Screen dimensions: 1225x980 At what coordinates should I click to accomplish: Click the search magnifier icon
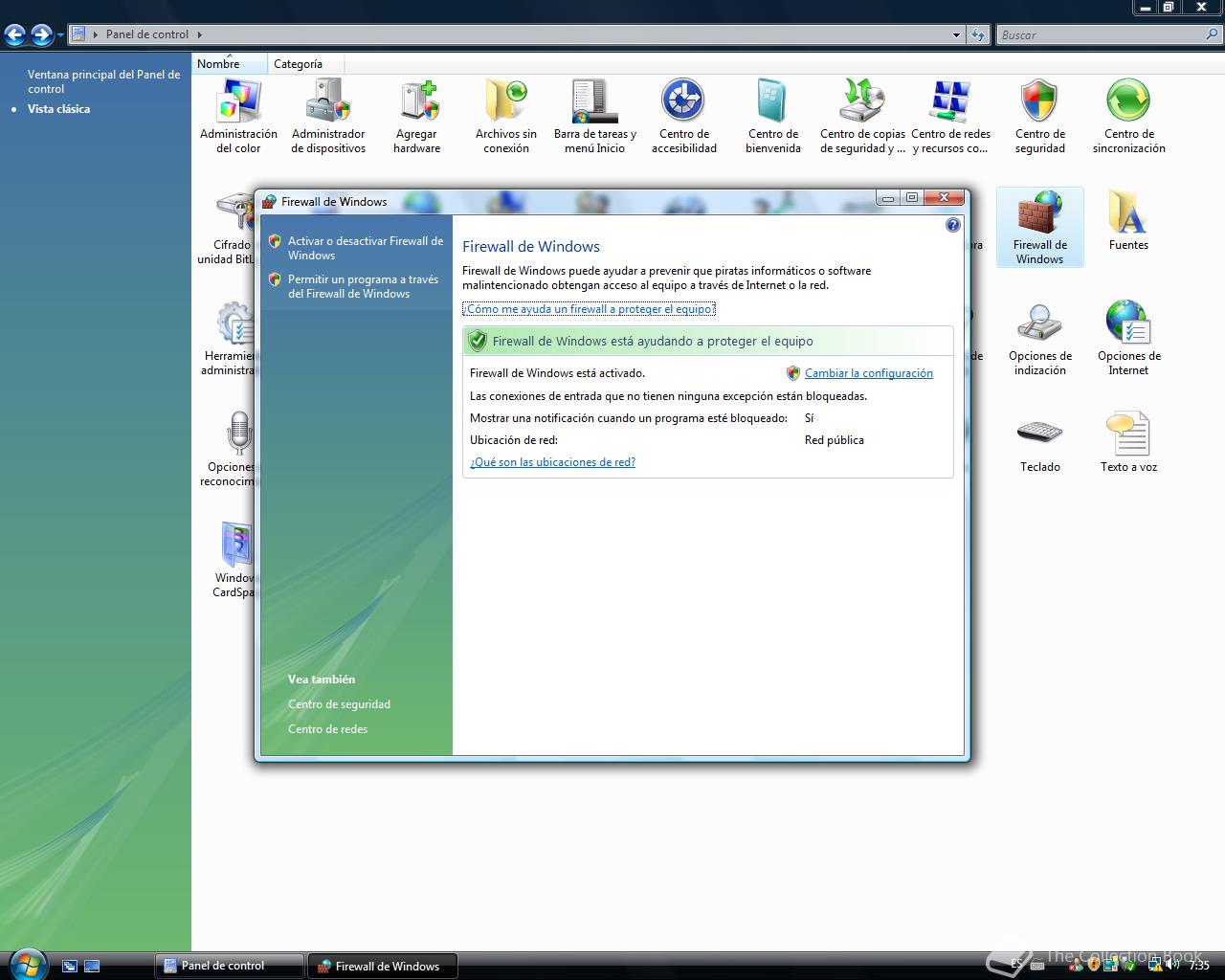click(1213, 34)
